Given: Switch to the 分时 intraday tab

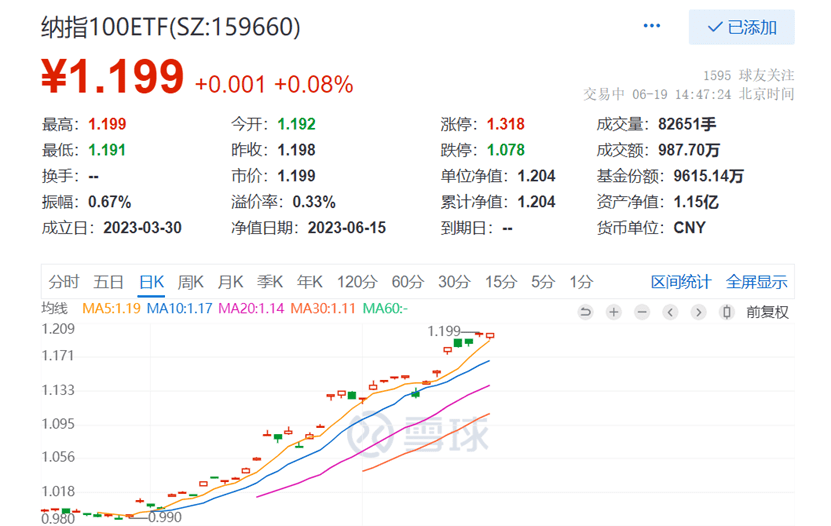Looking at the screenshot, I should (x=64, y=282).
